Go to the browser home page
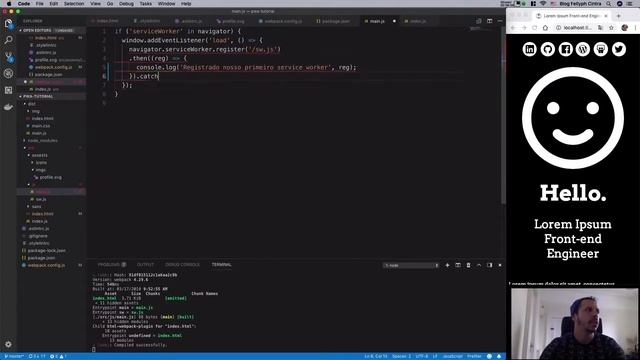The height and width of the screenshot is (360, 640). (545, 28)
